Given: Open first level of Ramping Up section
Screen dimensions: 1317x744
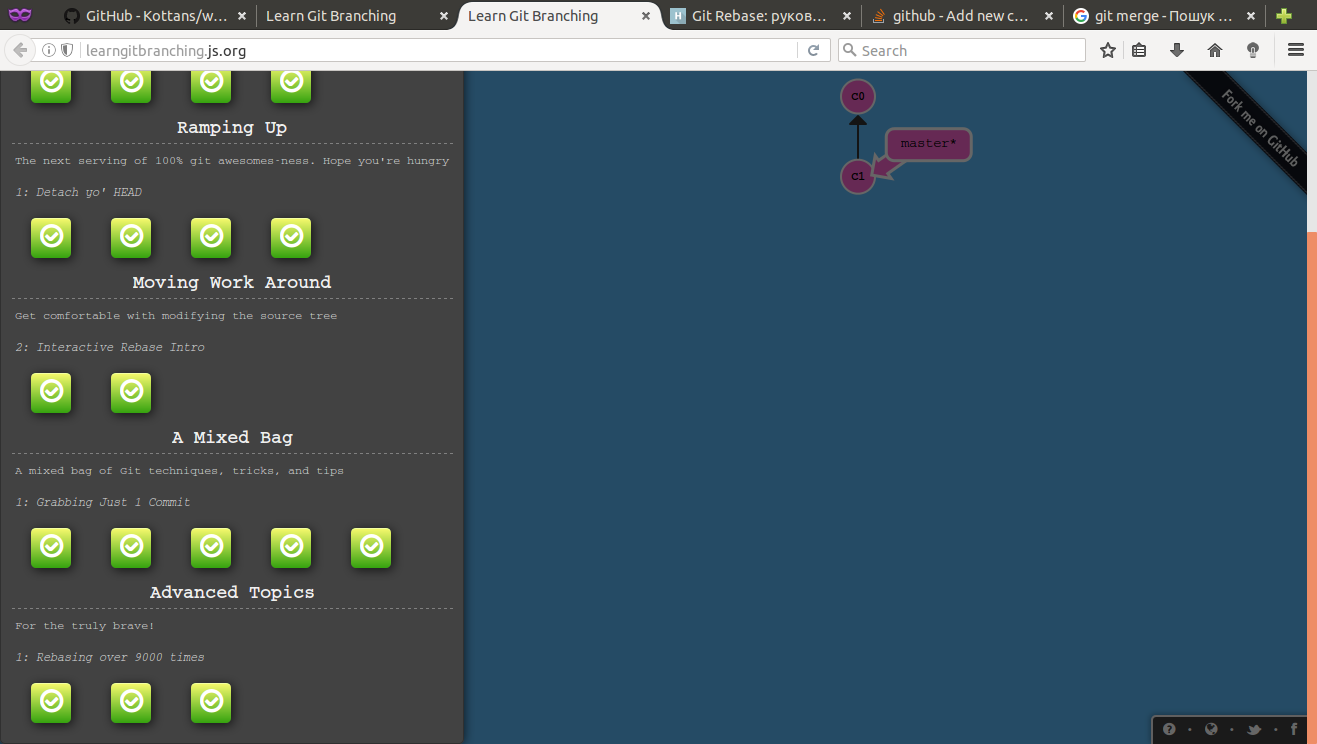Looking at the screenshot, I should click(51, 237).
